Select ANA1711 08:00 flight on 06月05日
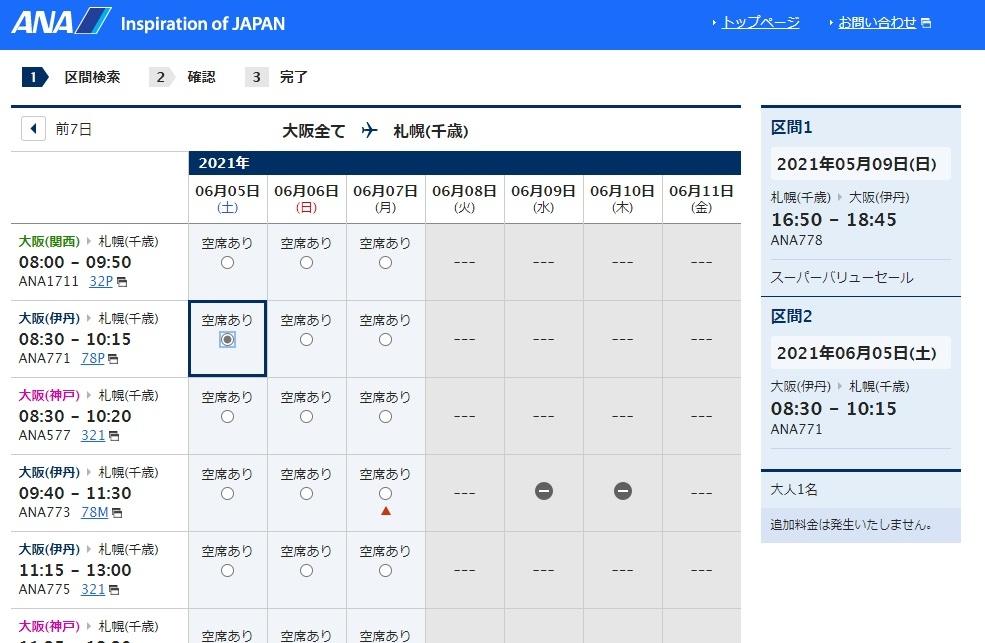 [227, 262]
